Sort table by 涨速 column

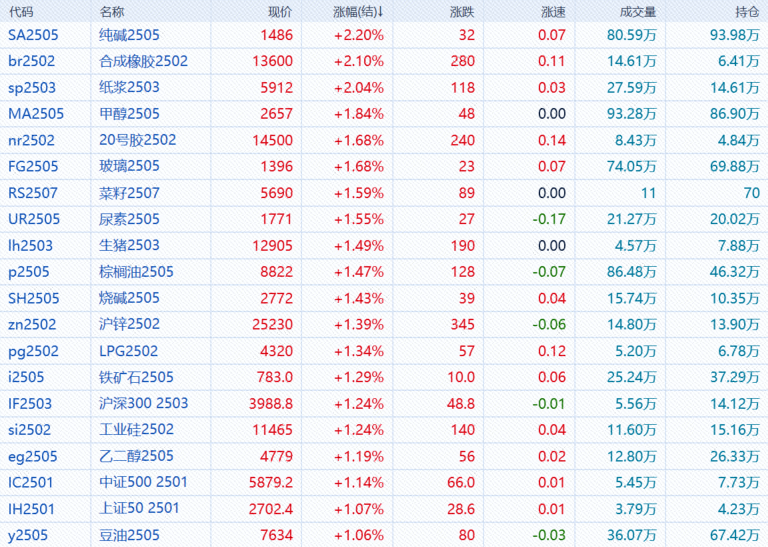(x=552, y=12)
